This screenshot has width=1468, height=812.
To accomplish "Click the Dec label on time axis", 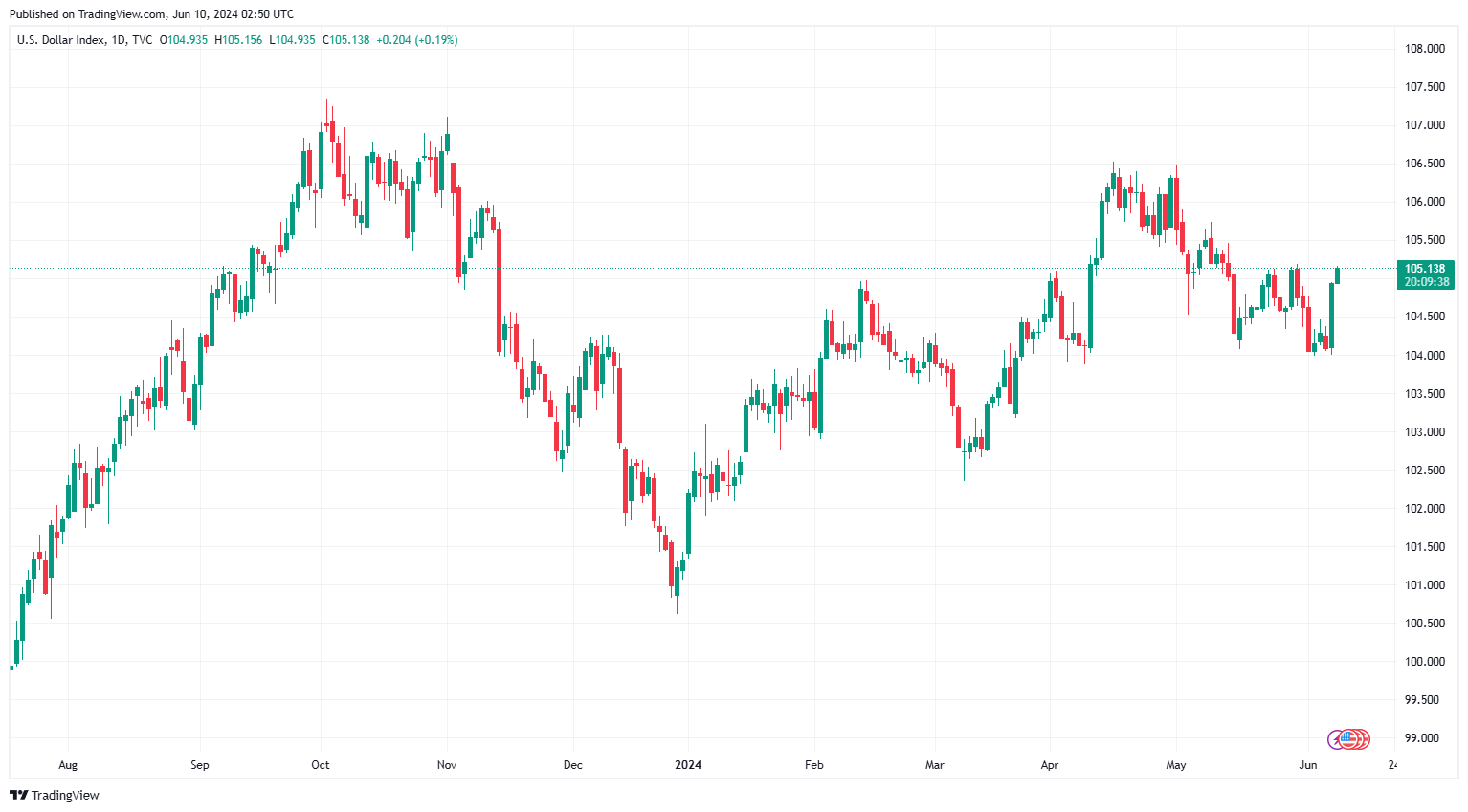I will click(x=573, y=765).
